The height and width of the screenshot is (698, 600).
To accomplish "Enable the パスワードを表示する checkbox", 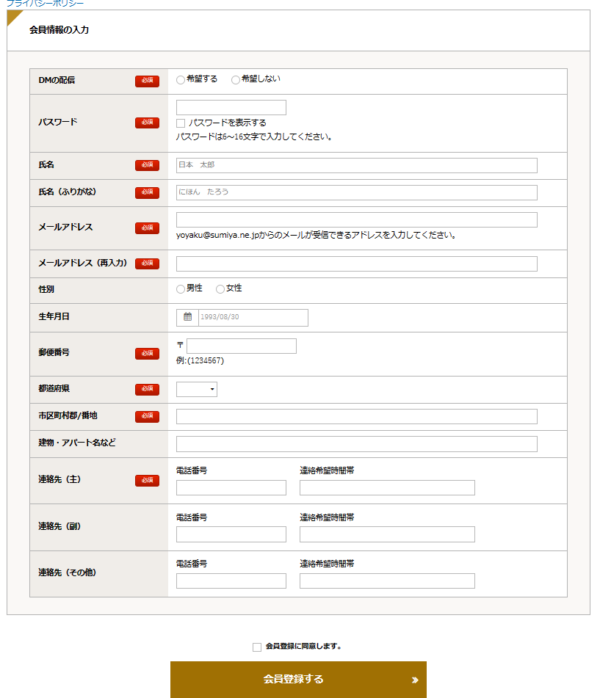I will 180,123.
